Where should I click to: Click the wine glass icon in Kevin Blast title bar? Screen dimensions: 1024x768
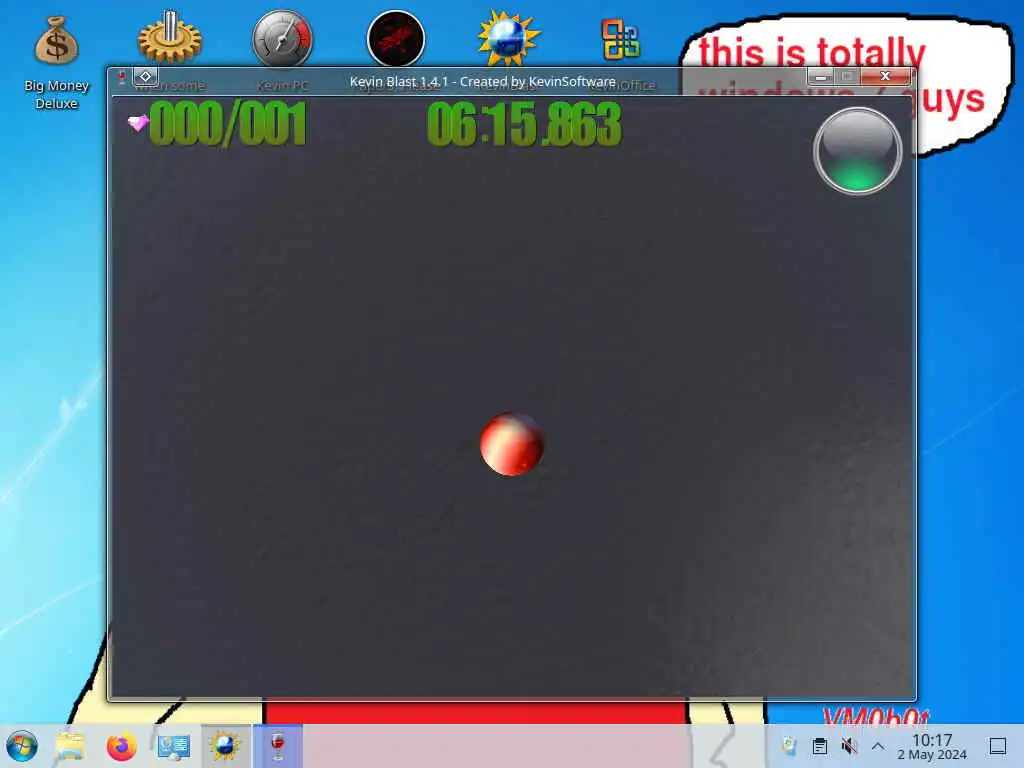(x=121, y=78)
